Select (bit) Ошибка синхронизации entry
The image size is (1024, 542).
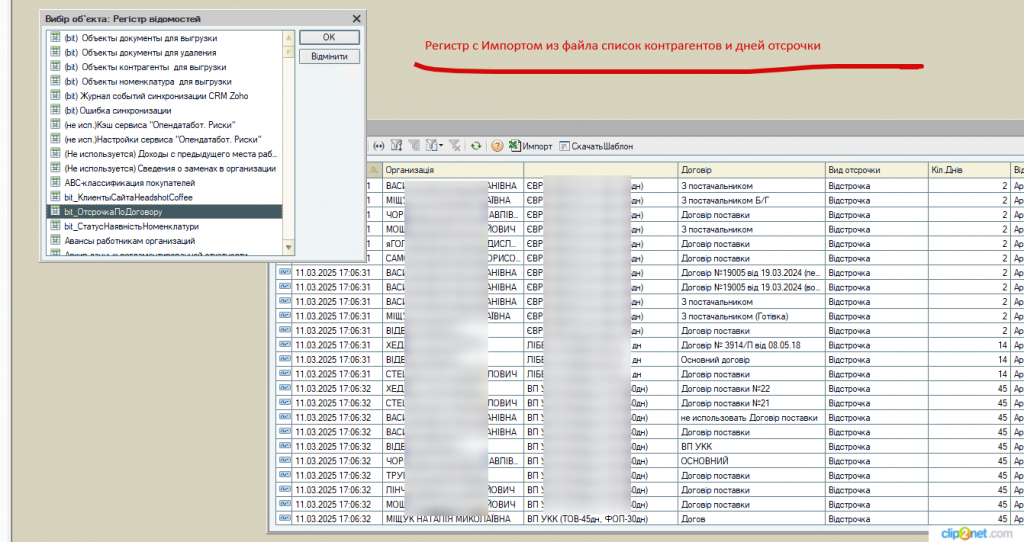[x=165, y=110]
